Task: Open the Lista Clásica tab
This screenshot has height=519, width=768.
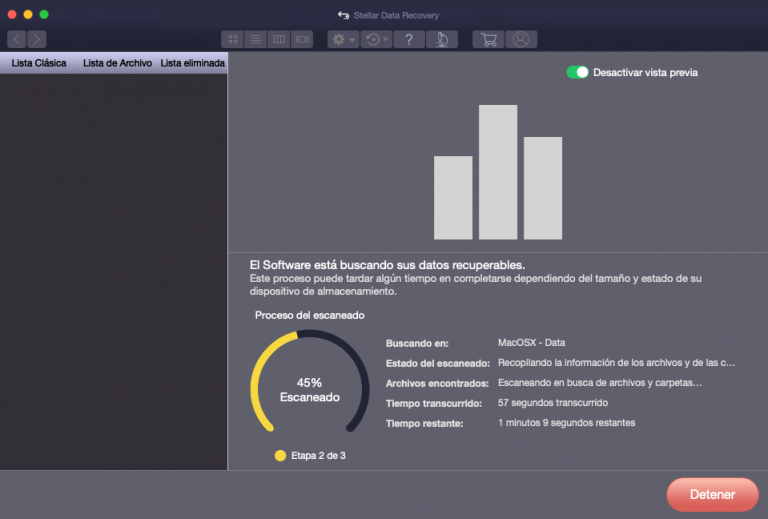Action: (x=39, y=63)
